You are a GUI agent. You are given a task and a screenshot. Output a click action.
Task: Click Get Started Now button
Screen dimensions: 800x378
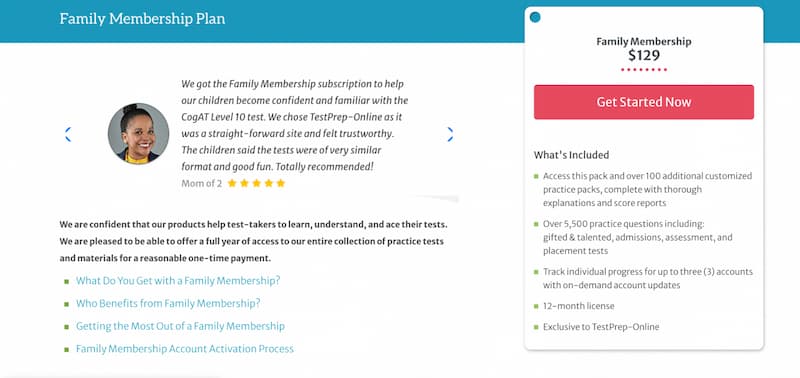point(644,102)
